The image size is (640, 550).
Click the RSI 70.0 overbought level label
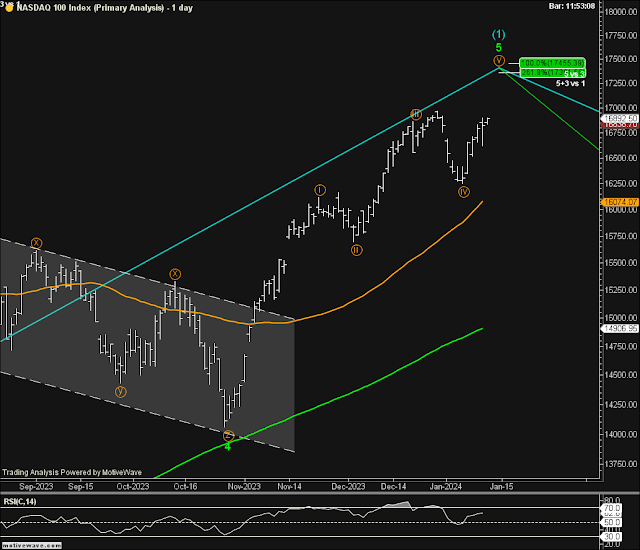coord(612,508)
